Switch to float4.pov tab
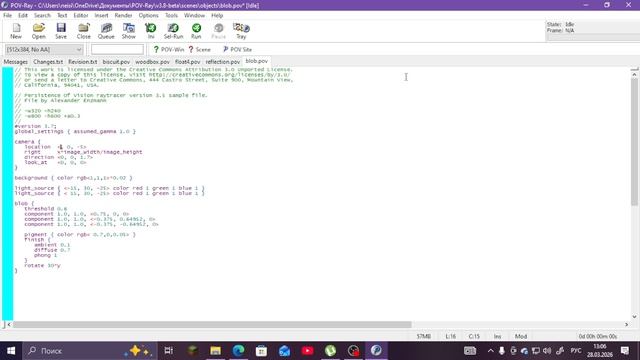Screen dimensions: 640x360 pos(188,62)
